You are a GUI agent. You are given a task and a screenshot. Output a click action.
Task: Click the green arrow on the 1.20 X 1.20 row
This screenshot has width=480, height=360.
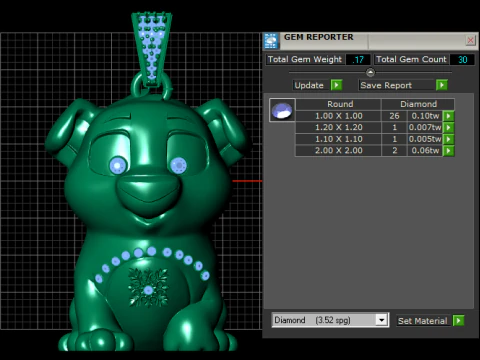(448, 127)
